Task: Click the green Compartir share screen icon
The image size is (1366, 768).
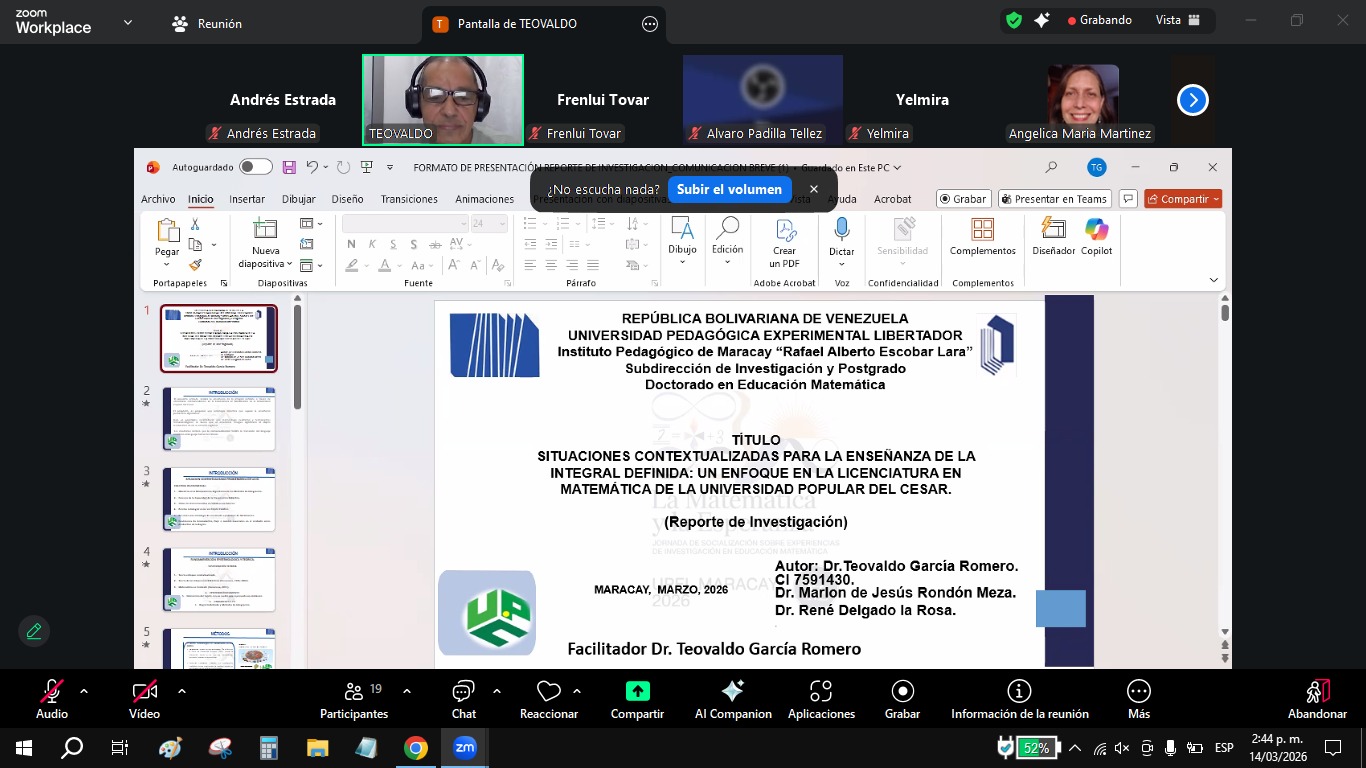Action: [x=637, y=692]
